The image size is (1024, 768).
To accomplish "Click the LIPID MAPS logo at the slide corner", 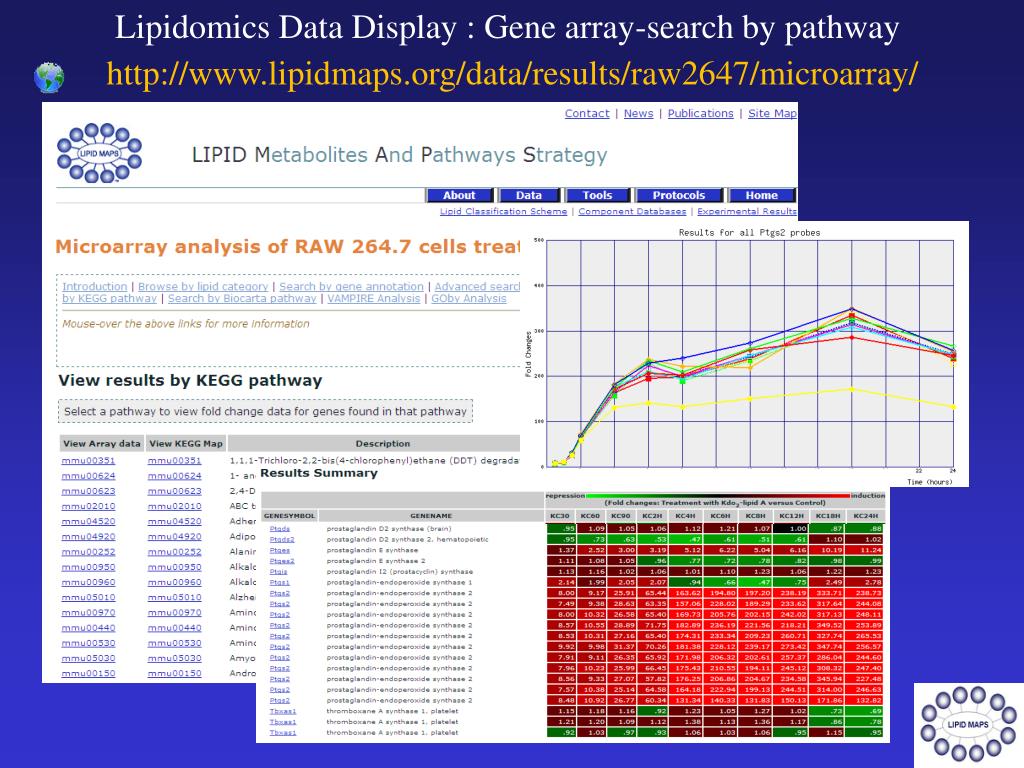I will coord(968,724).
